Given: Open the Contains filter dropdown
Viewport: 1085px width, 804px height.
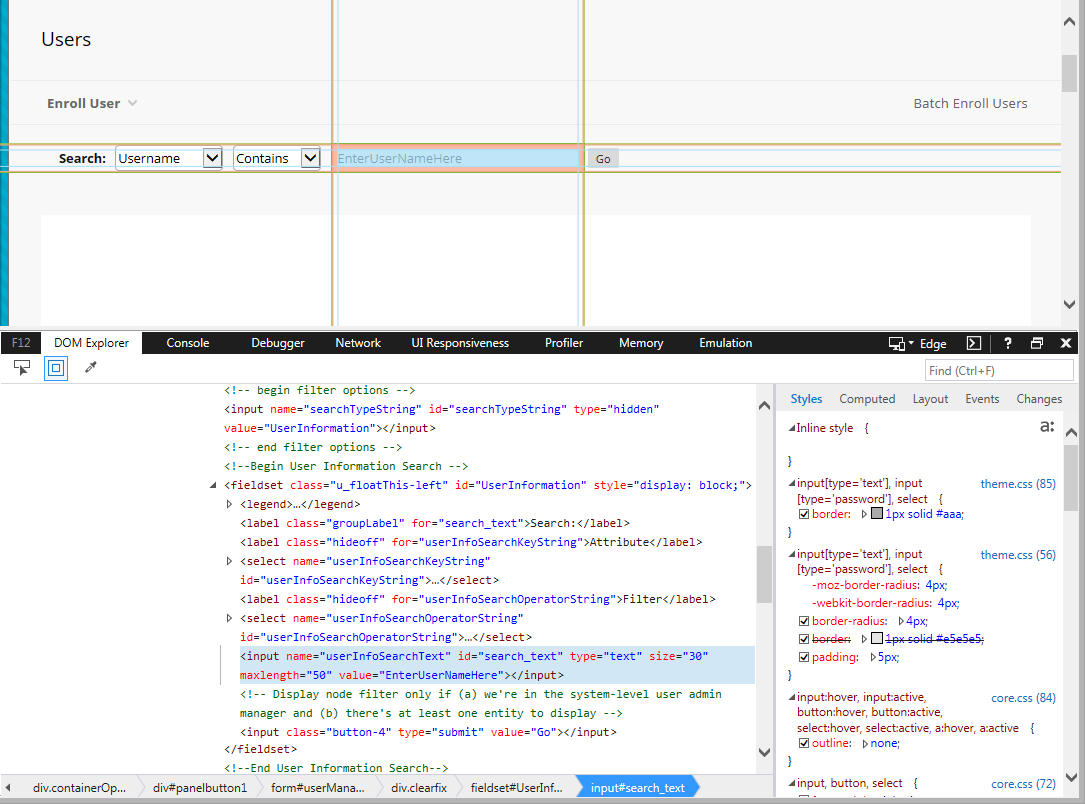Looking at the screenshot, I should [277, 158].
